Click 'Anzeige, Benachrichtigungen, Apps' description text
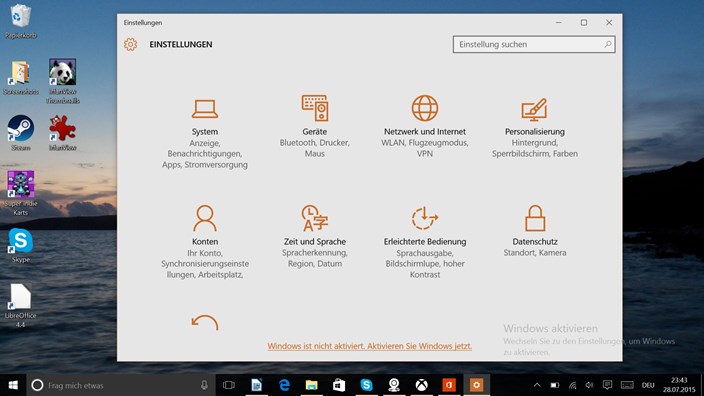The height and width of the screenshot is (396, 704). click(x=205, y=154)
